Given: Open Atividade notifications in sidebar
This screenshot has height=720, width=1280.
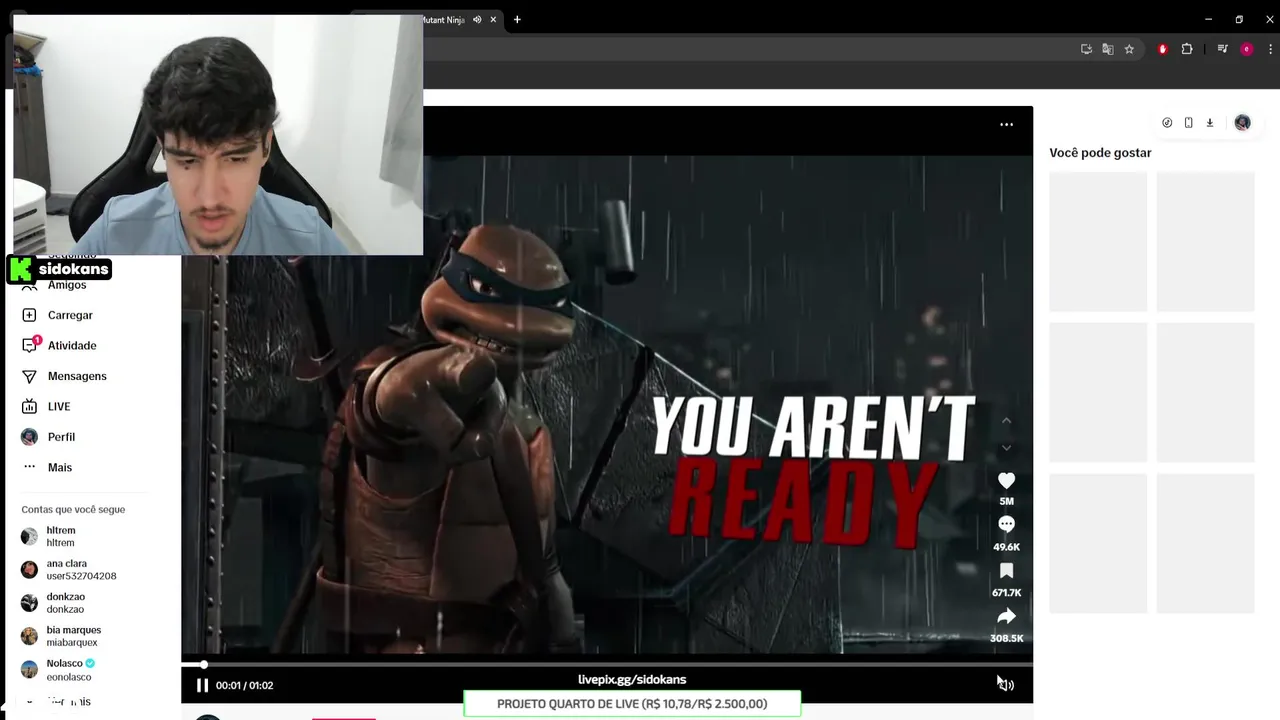Looking at the screenshot, I should (72, 346).
